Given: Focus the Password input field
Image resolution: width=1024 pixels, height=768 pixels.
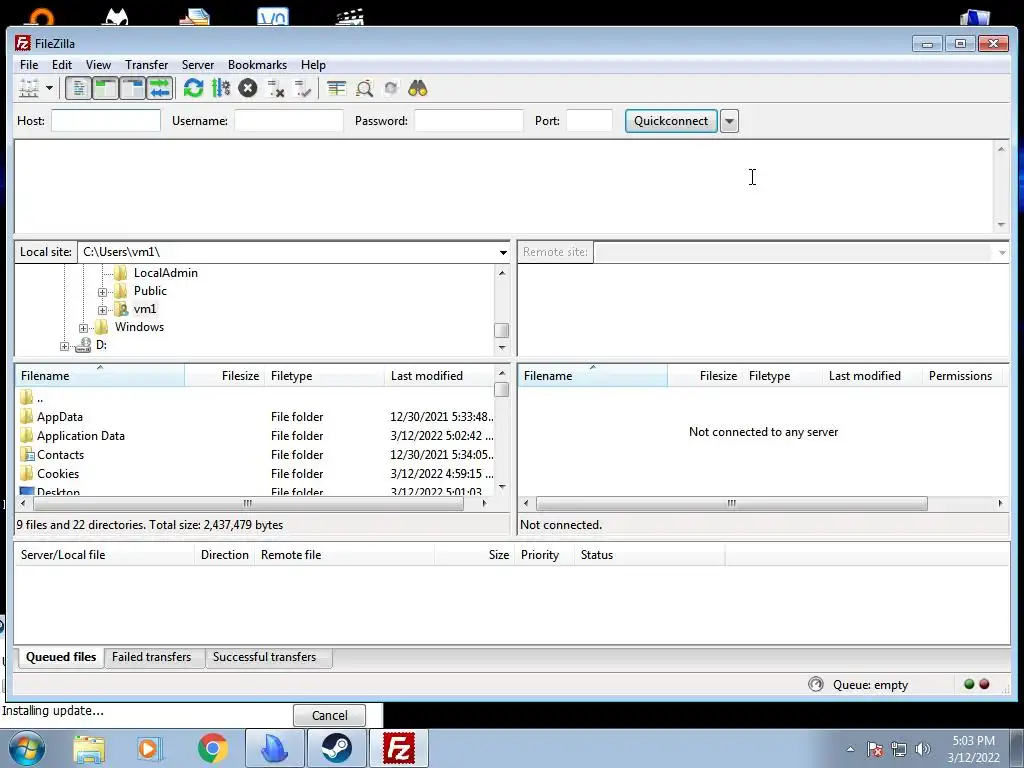Looking at the screenshot, I should 469,121.
